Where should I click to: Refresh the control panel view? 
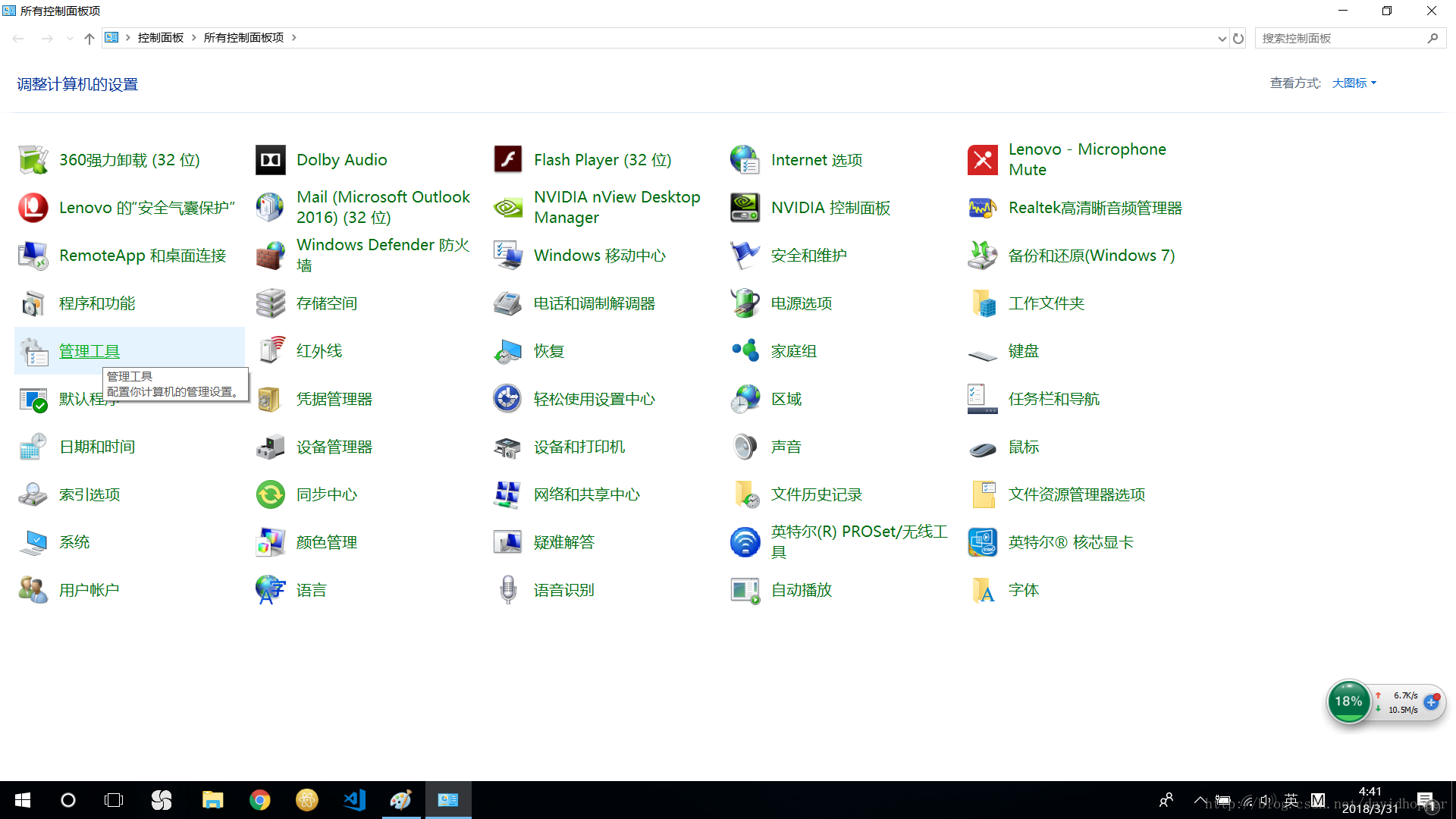[1238, 38]
